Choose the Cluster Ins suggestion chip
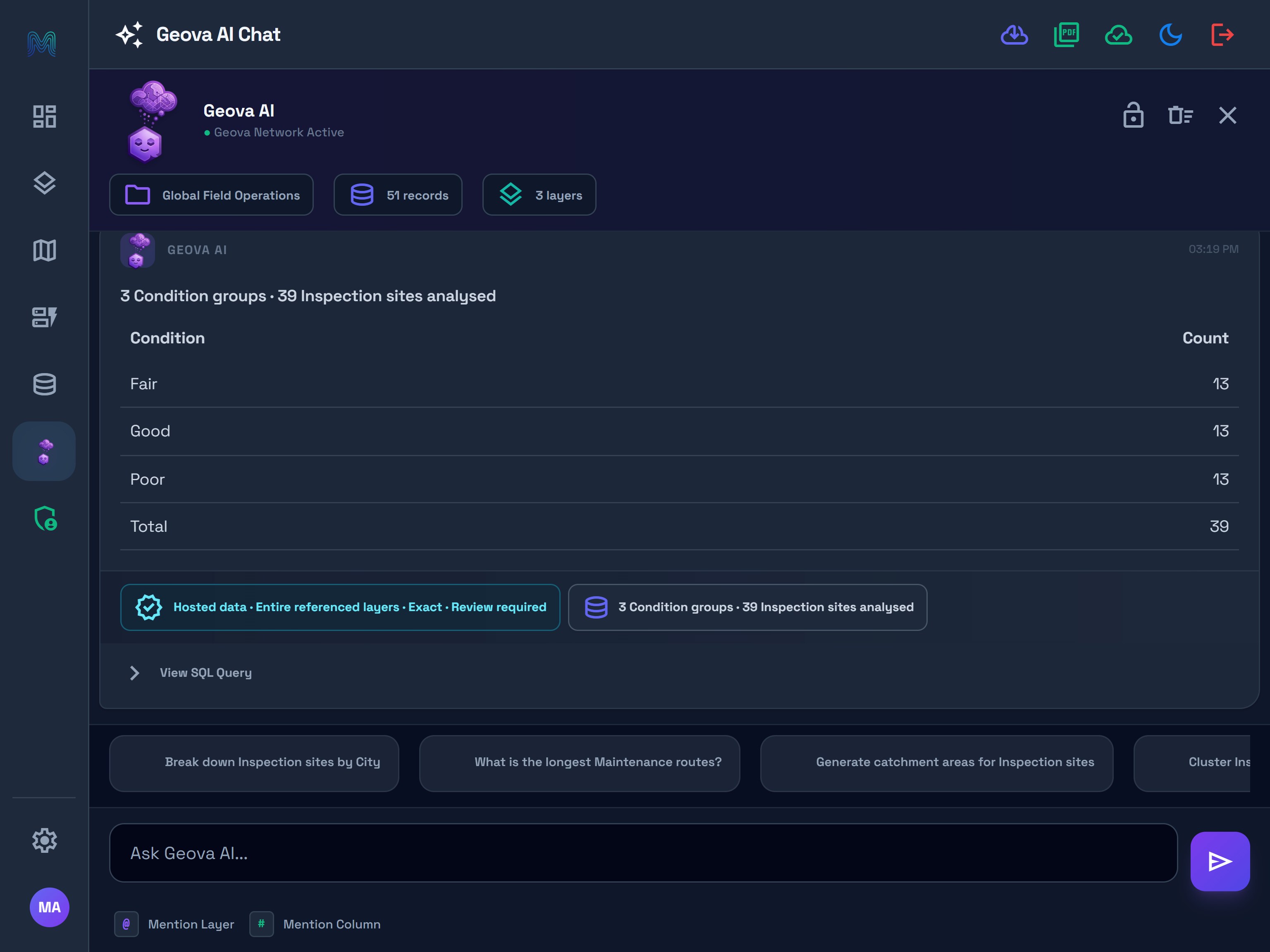 [1192, 764]
